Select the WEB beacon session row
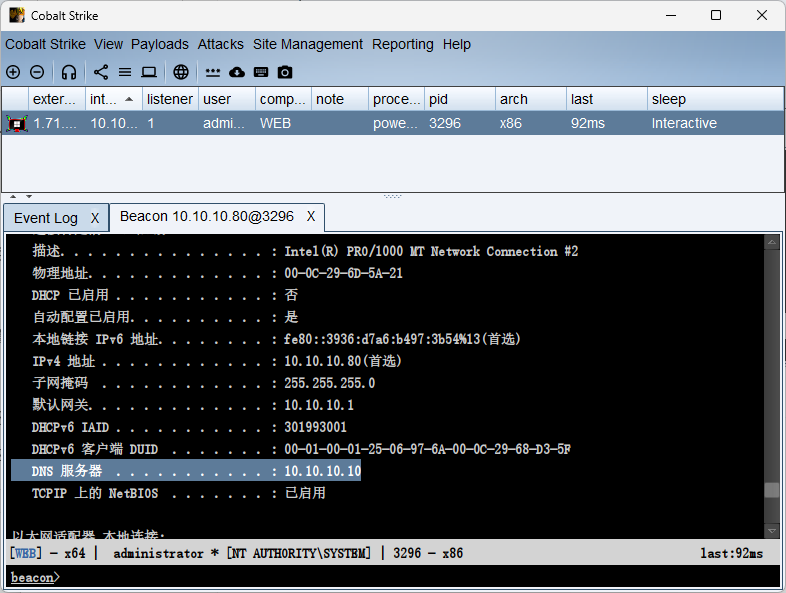Viewport: 786px width, 593px height. point(392,123)
